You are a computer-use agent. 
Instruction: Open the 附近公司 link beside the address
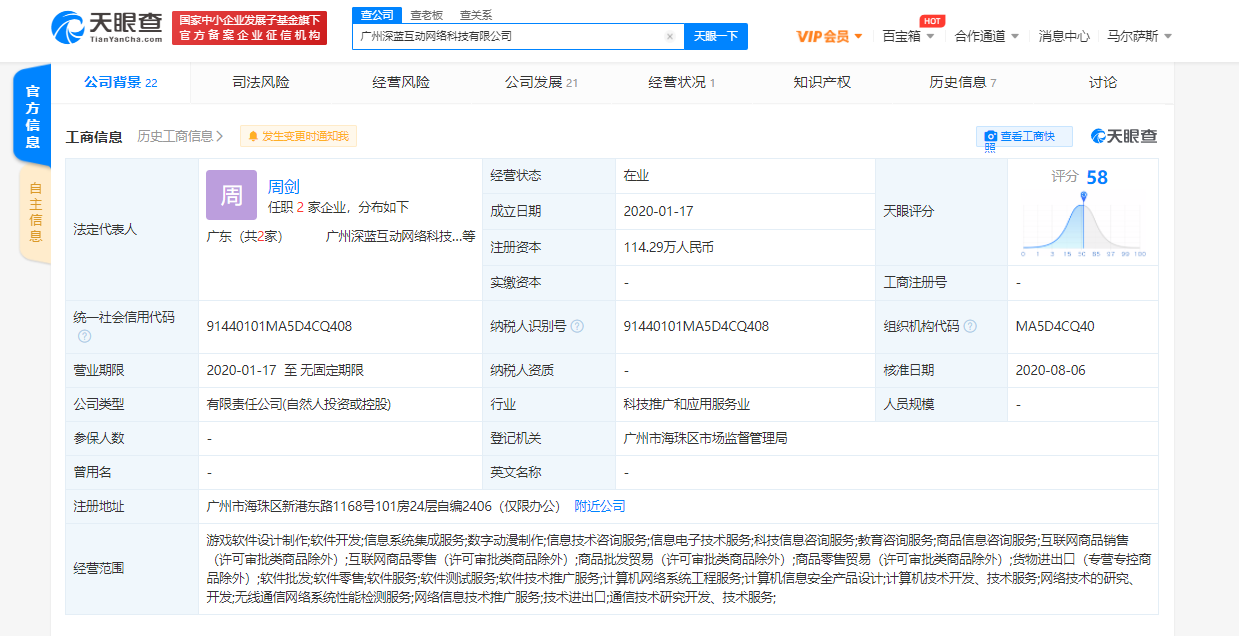[x=600, y=505]
